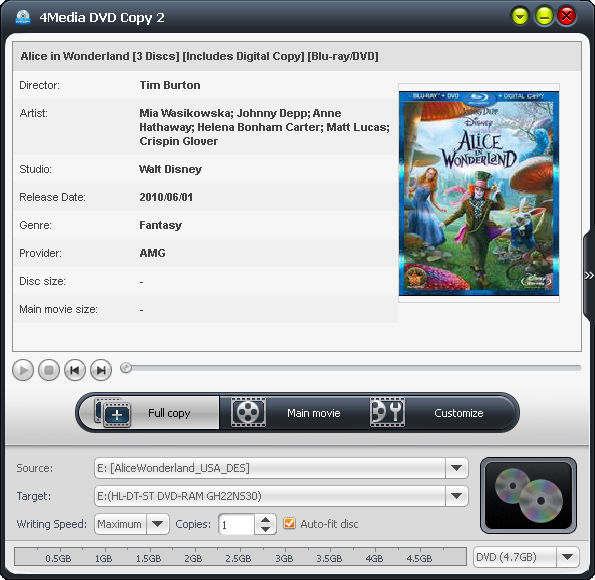Click the Stop playback button
The width and height of the screenshot is (595, 580).
point(49,370)
